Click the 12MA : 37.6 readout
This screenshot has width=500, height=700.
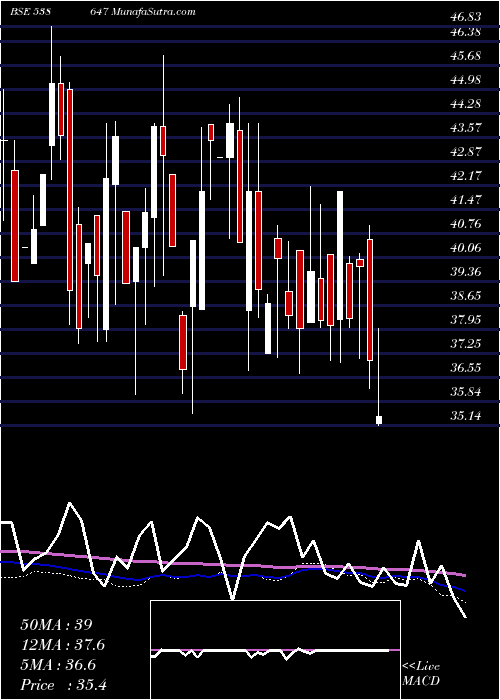(x=63, y=645)
